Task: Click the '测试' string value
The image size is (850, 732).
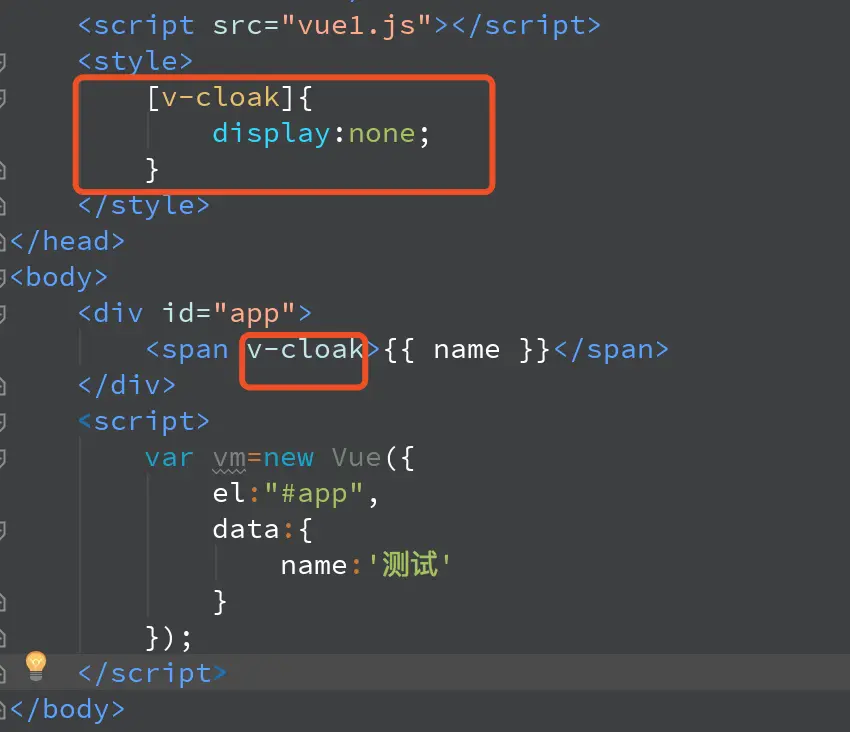Action: pyautogui.click(x=409, y=564)
